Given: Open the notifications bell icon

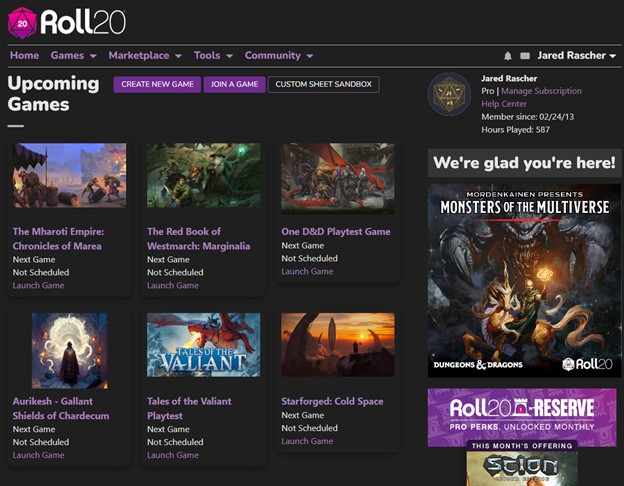Looking at the screenshot, I should pos(508,56).
